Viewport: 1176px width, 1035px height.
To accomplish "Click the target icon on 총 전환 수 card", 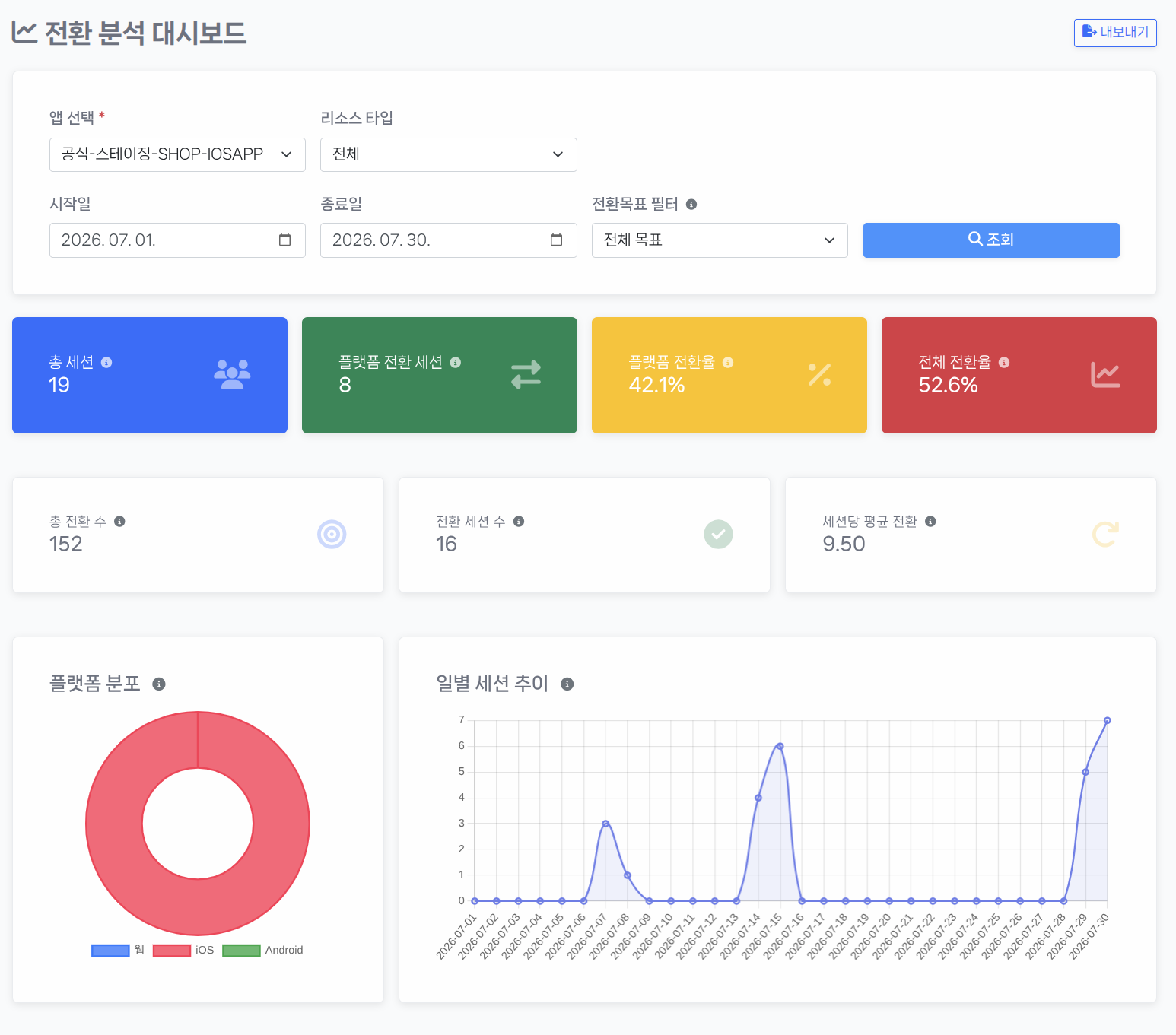I will (332, 535).
